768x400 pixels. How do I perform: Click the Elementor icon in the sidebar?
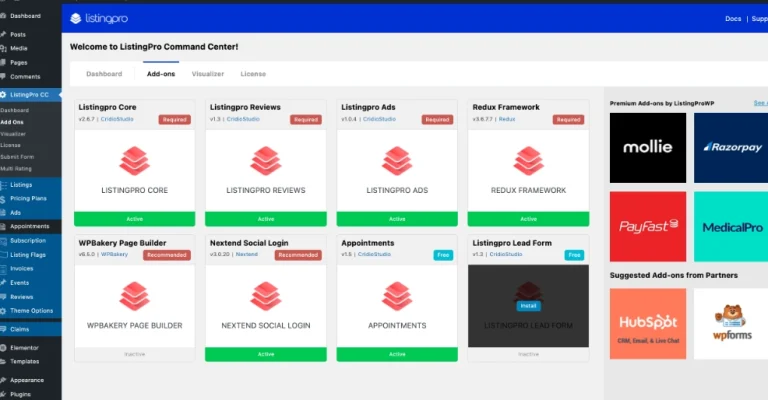(5, 346)
